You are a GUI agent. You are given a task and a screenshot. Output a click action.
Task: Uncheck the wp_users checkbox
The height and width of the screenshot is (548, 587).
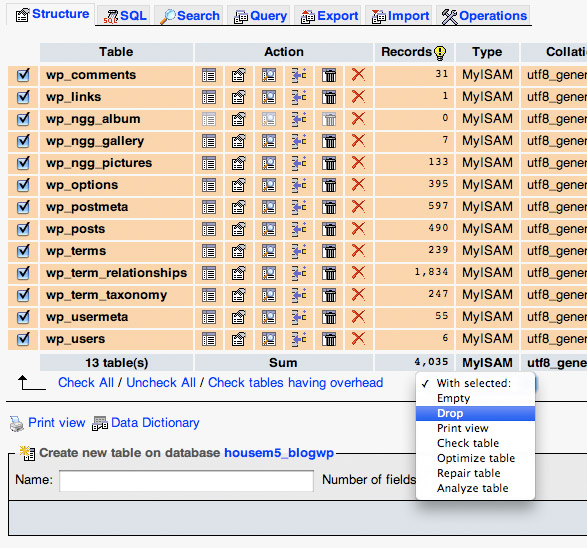pos(23,340)
